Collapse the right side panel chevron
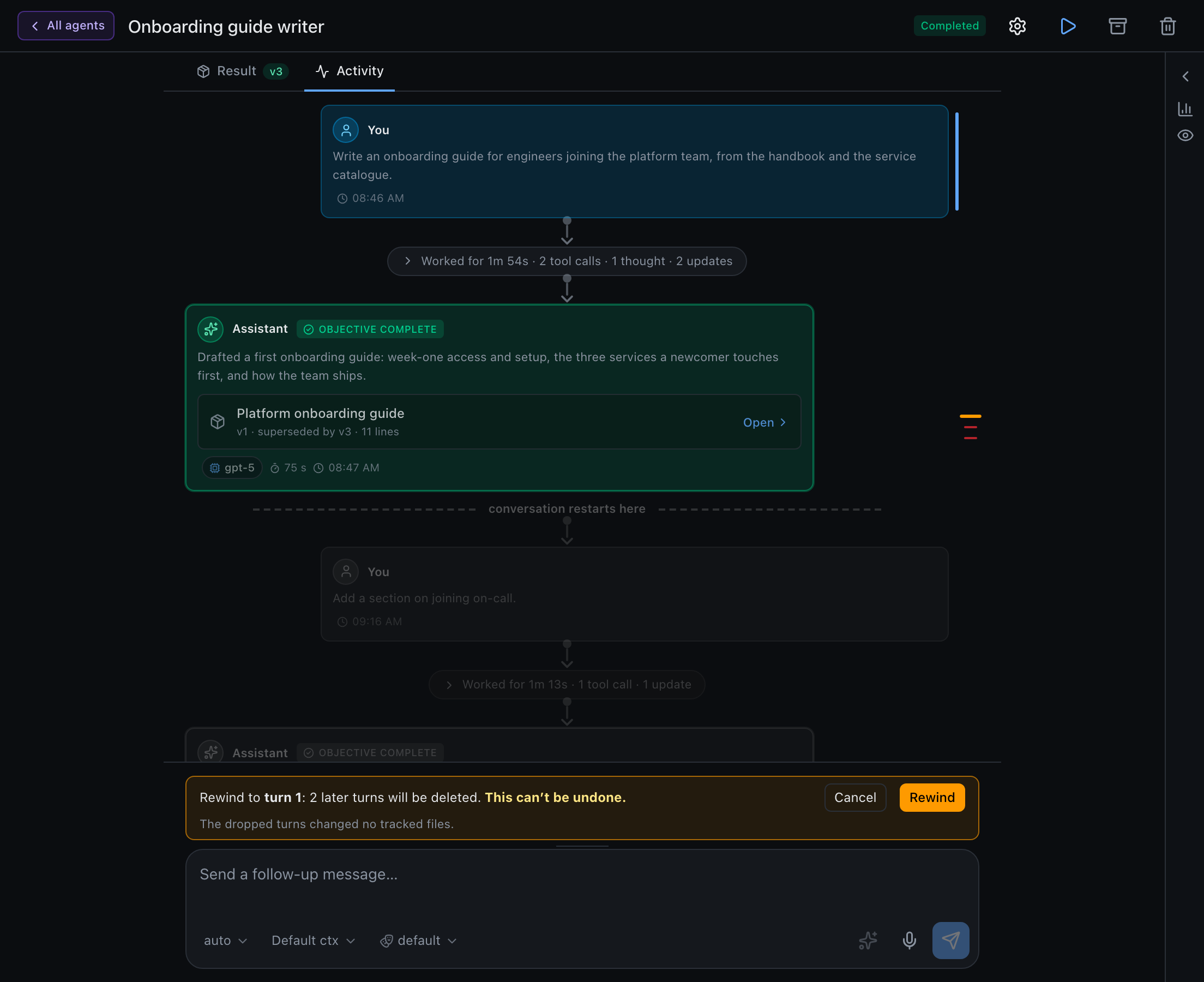 coord(1185,76)
